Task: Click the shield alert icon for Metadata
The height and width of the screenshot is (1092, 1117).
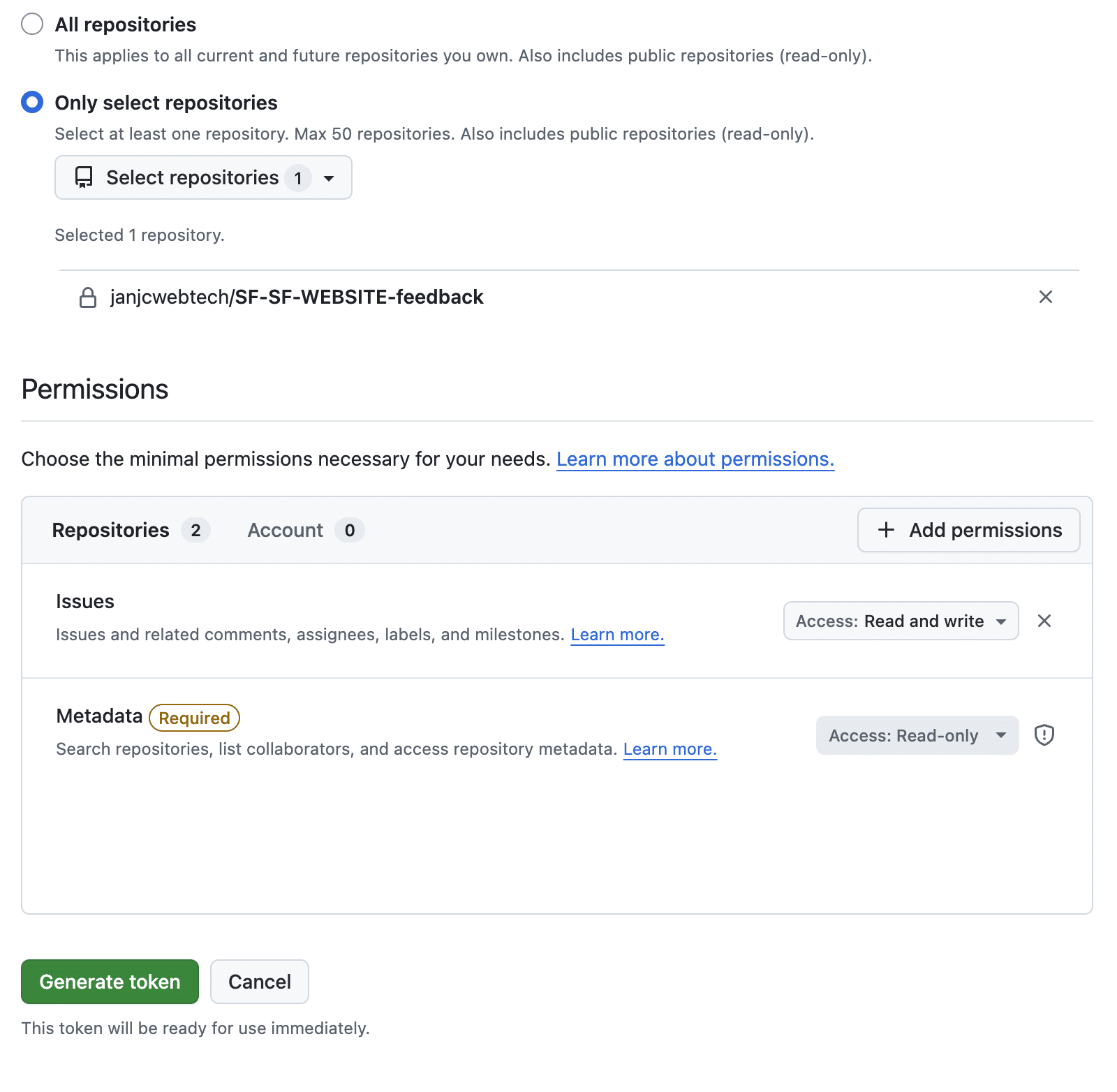Action: tap(1044, 735)
